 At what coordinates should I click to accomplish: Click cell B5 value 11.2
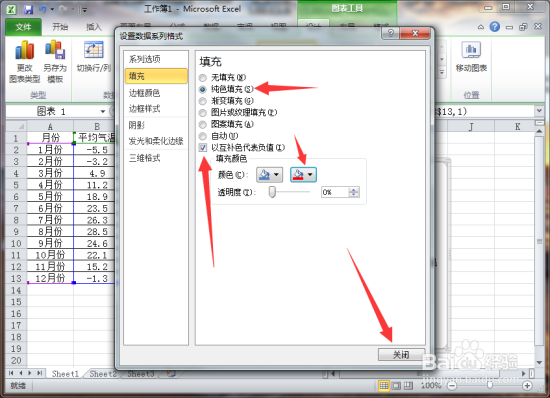[x=94, y=185]
